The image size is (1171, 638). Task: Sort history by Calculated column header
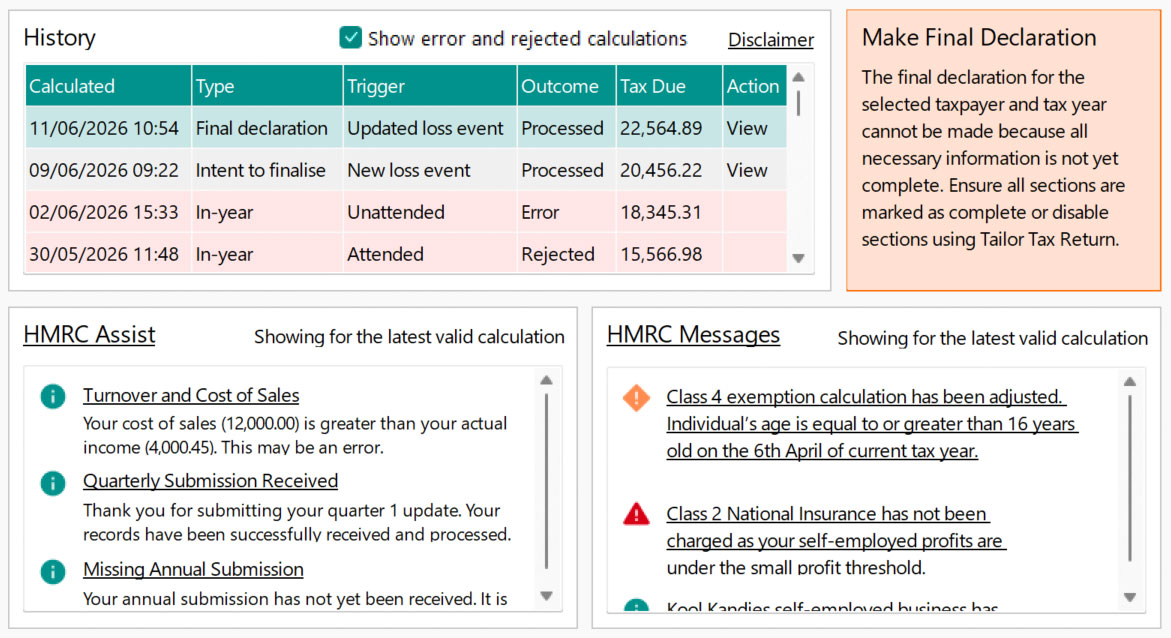pyautogui.click(x=108, y=86)
